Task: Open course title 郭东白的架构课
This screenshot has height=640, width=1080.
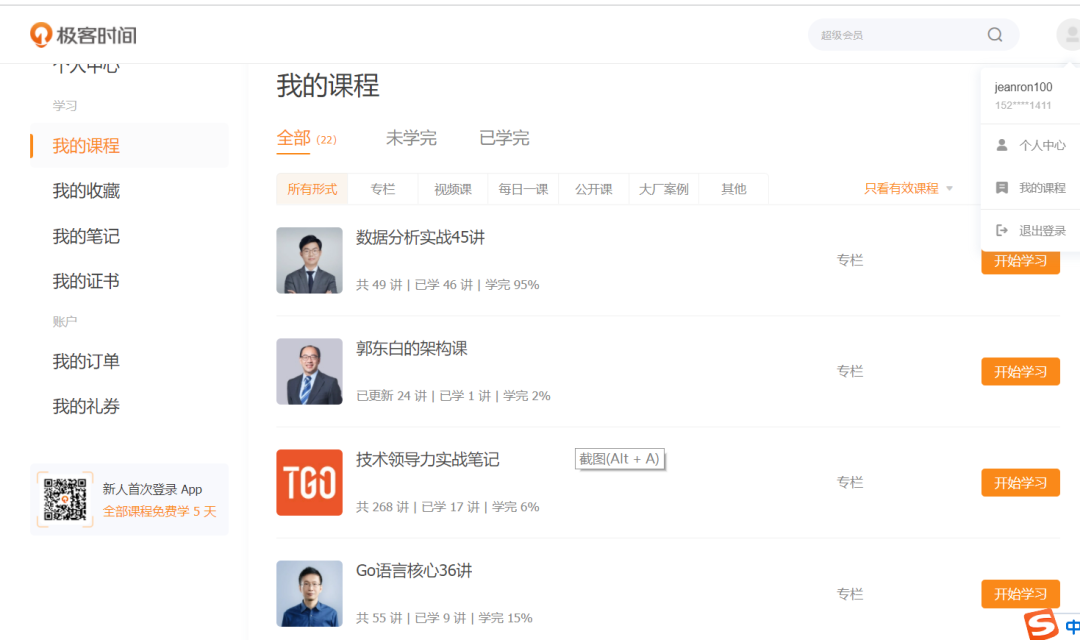Action: (x=411, y=349)
